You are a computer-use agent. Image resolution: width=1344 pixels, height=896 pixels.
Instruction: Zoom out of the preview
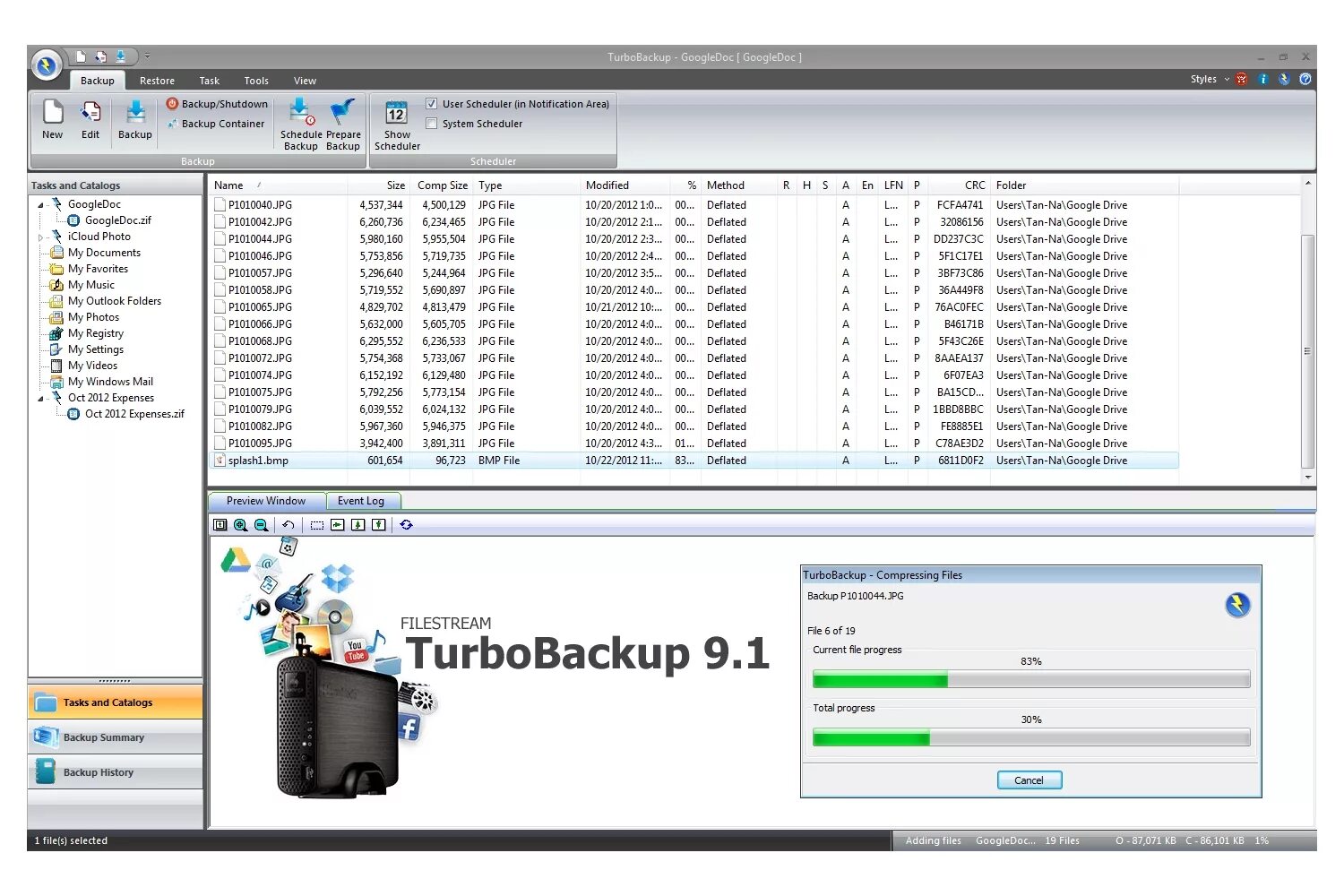(x=261, y=525)
